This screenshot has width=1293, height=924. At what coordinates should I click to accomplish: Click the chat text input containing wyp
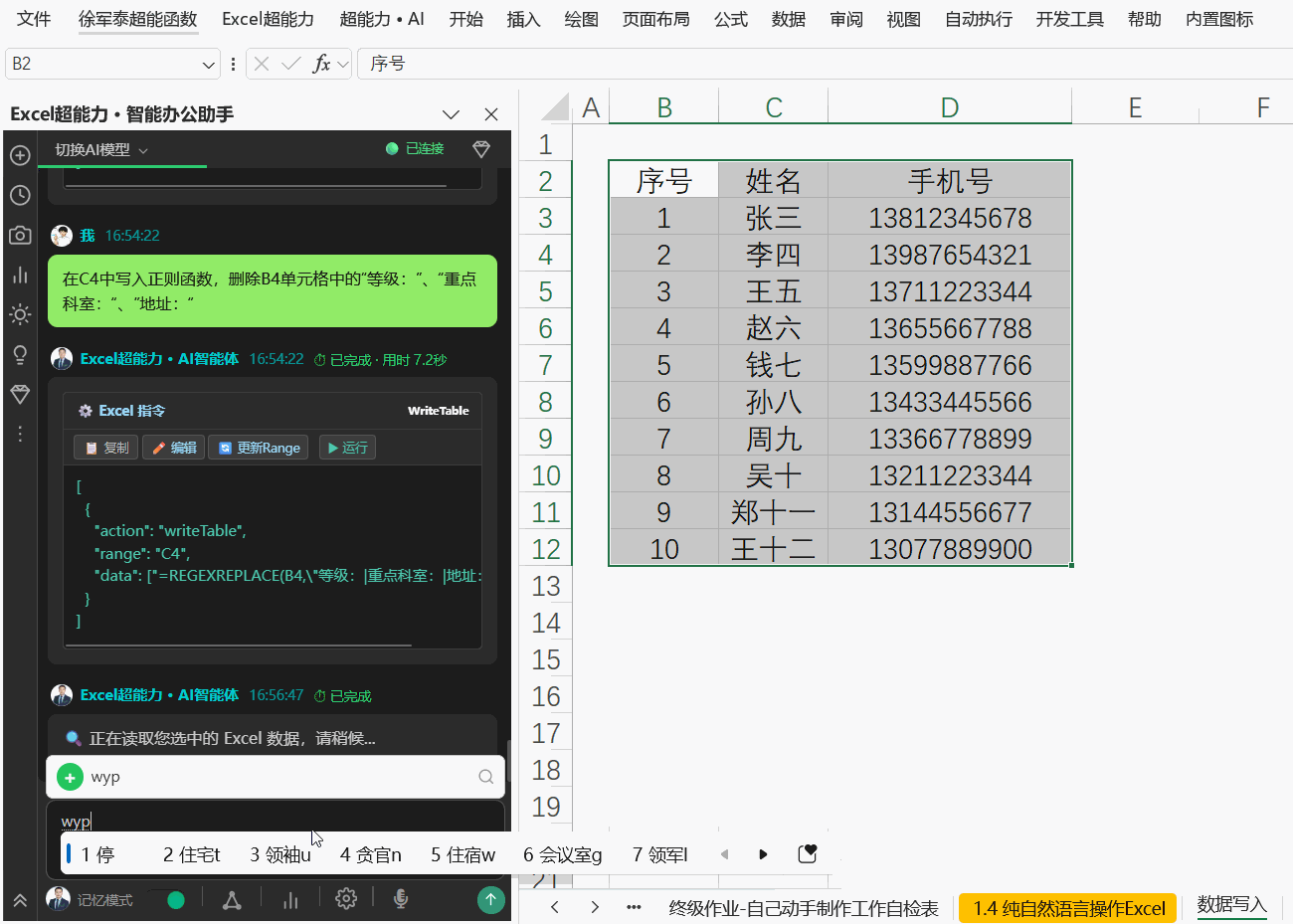point(276,822)
